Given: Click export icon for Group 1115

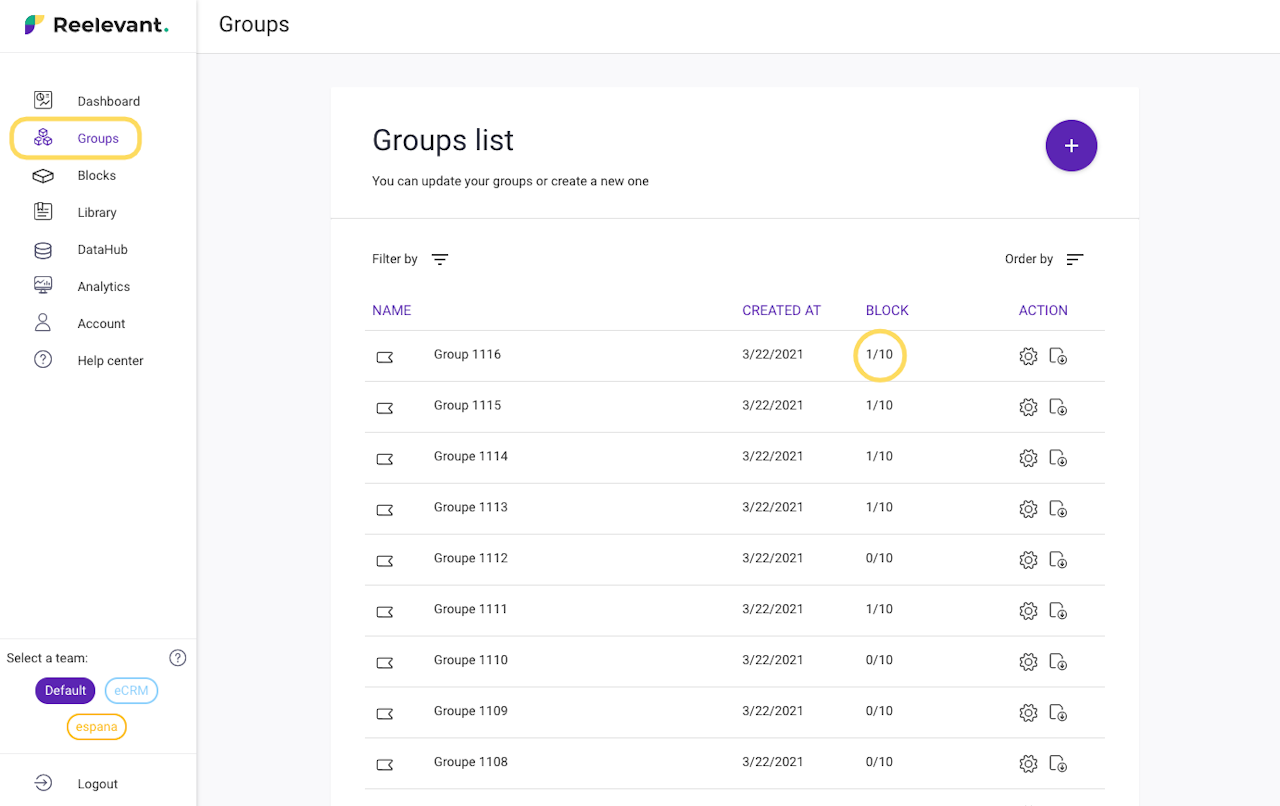Looking at the screenshot, I should pos(1058,407).
